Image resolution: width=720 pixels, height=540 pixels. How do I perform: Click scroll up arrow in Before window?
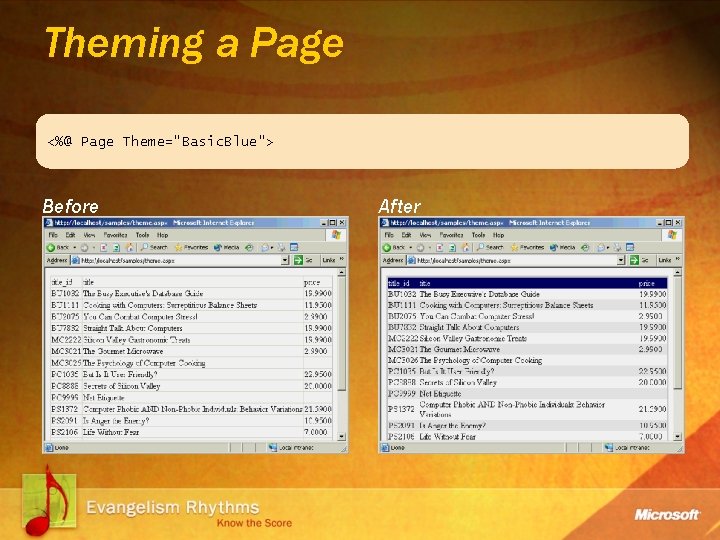(x=341, y=273)
